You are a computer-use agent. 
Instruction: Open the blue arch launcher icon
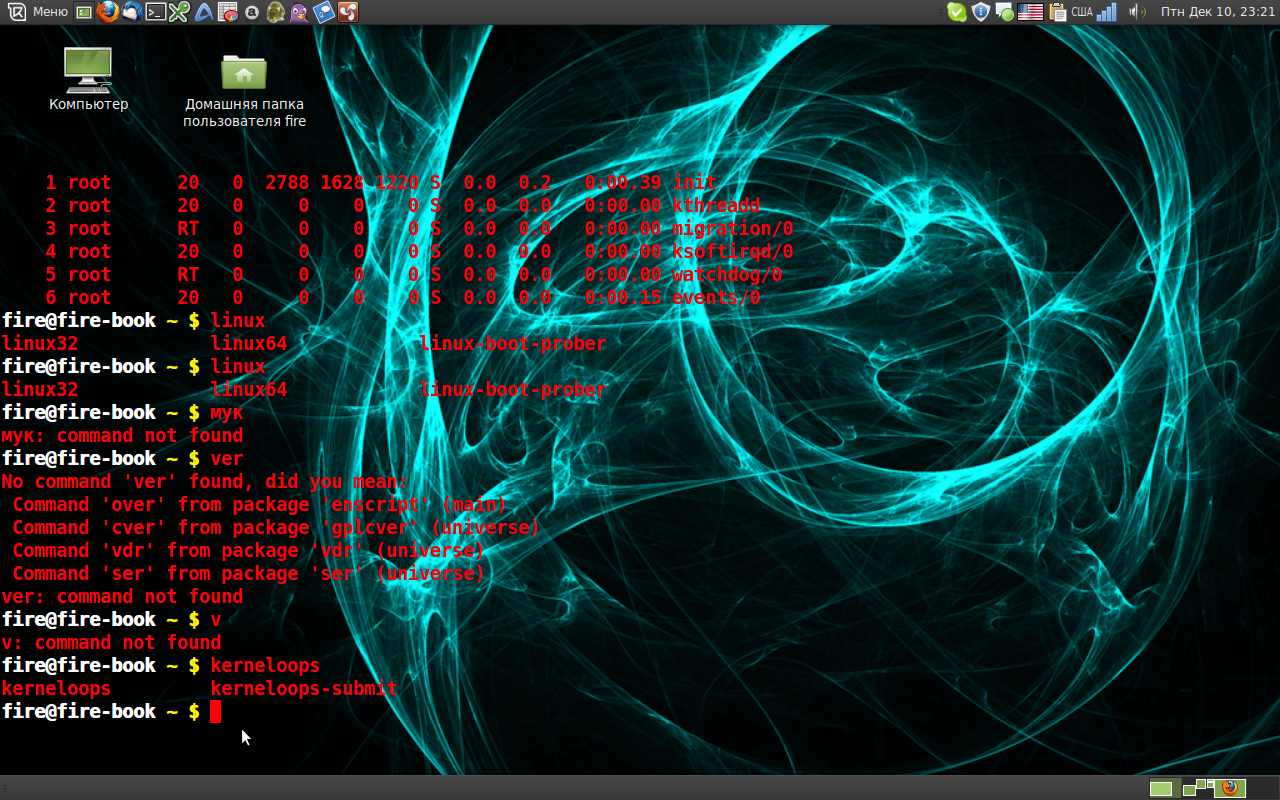click(x=204, y=12)
